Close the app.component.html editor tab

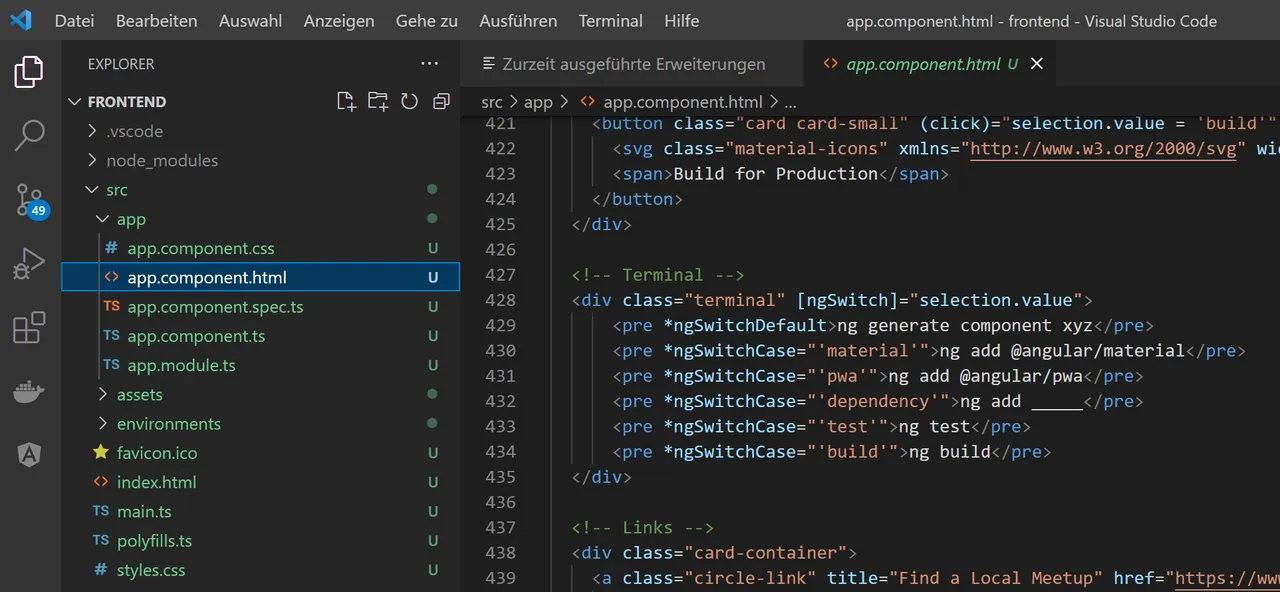[1037, 63]
